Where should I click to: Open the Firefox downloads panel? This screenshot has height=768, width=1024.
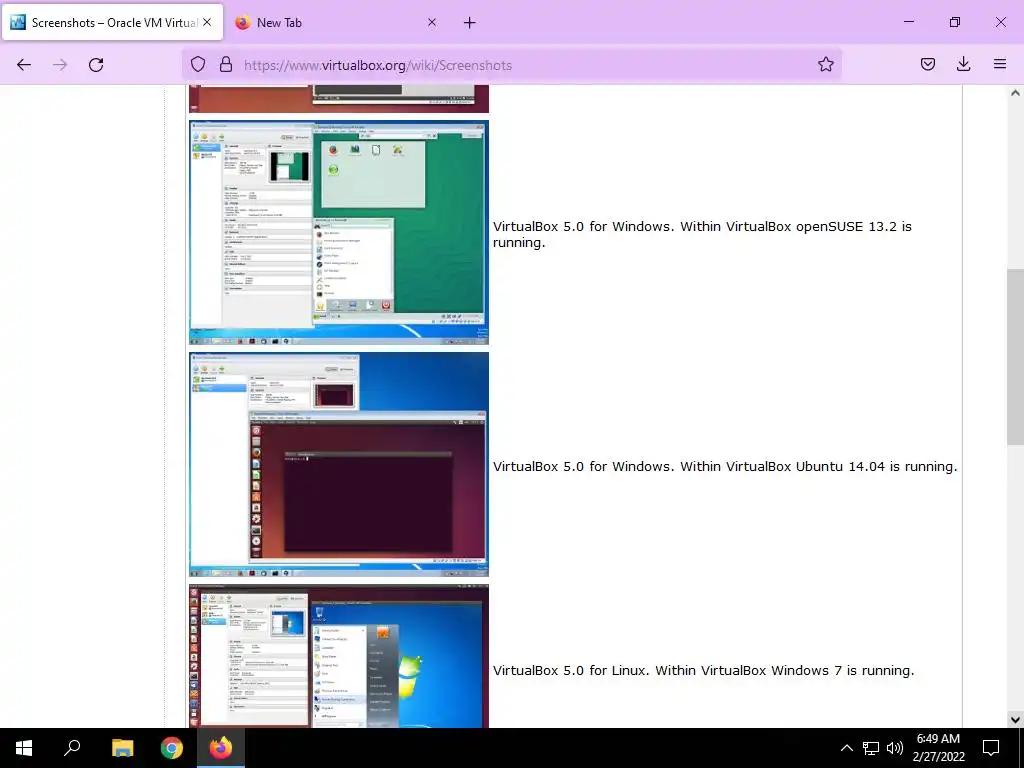coord(963,64)
